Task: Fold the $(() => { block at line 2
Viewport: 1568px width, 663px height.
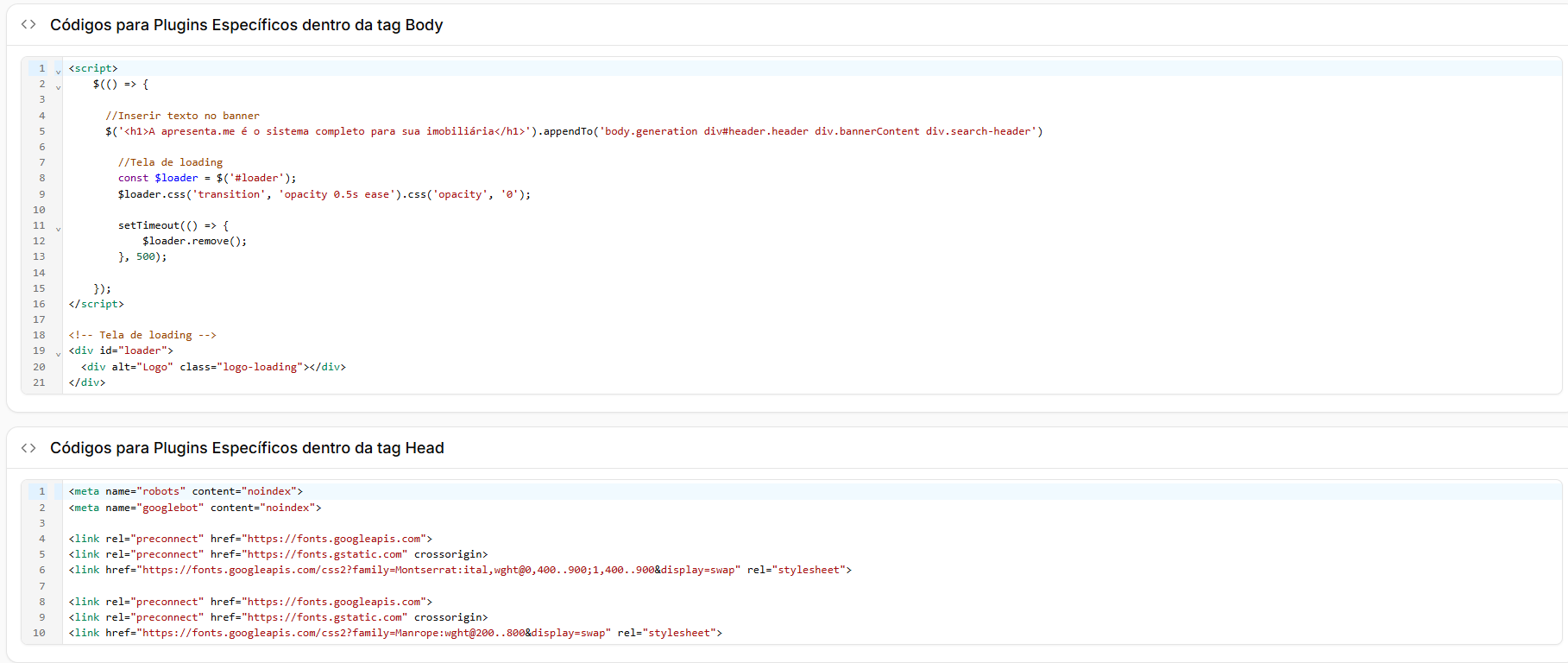Action: pyautogui.click(x=58, y=86)
